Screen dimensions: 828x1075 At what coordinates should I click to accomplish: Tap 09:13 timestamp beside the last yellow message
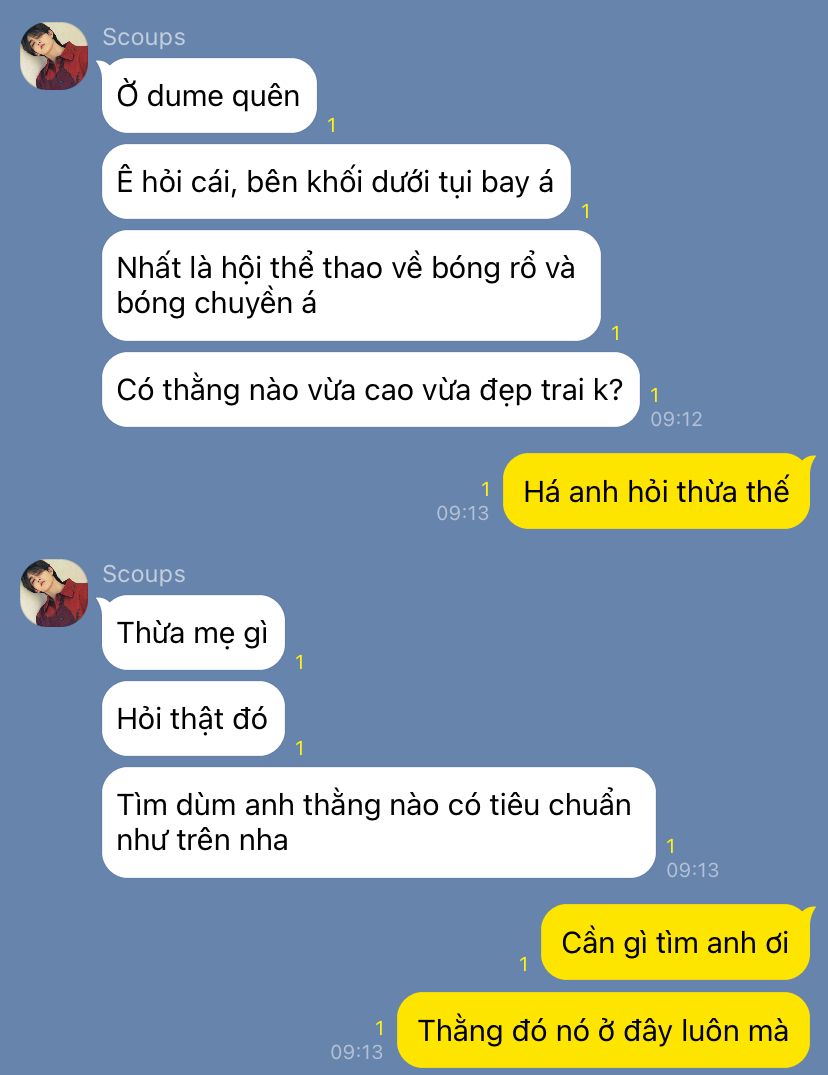click(356, 1052)
